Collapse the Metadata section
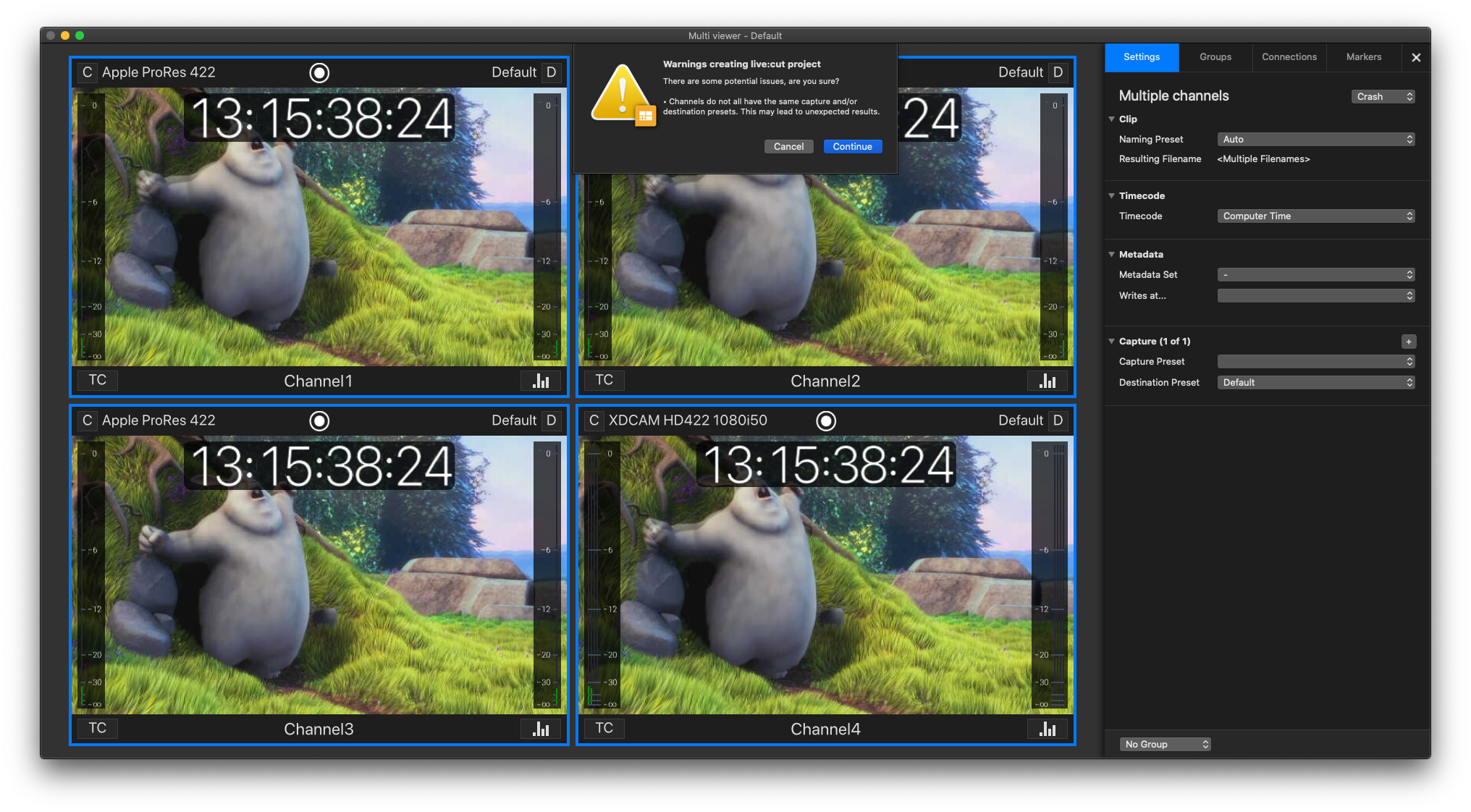Screen dimensions: 1471x812 pos(1112,254)
